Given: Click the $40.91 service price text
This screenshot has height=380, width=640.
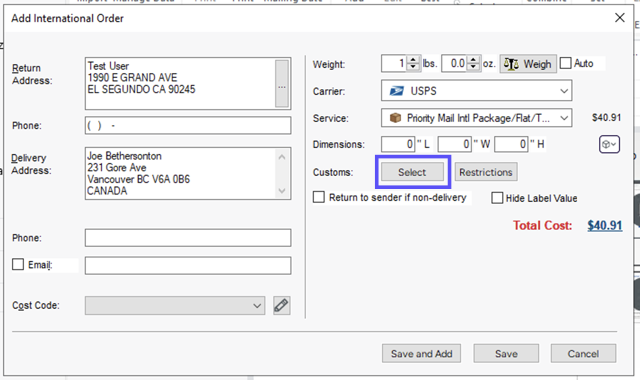Looking at the screenshot, I should point(607,118).
